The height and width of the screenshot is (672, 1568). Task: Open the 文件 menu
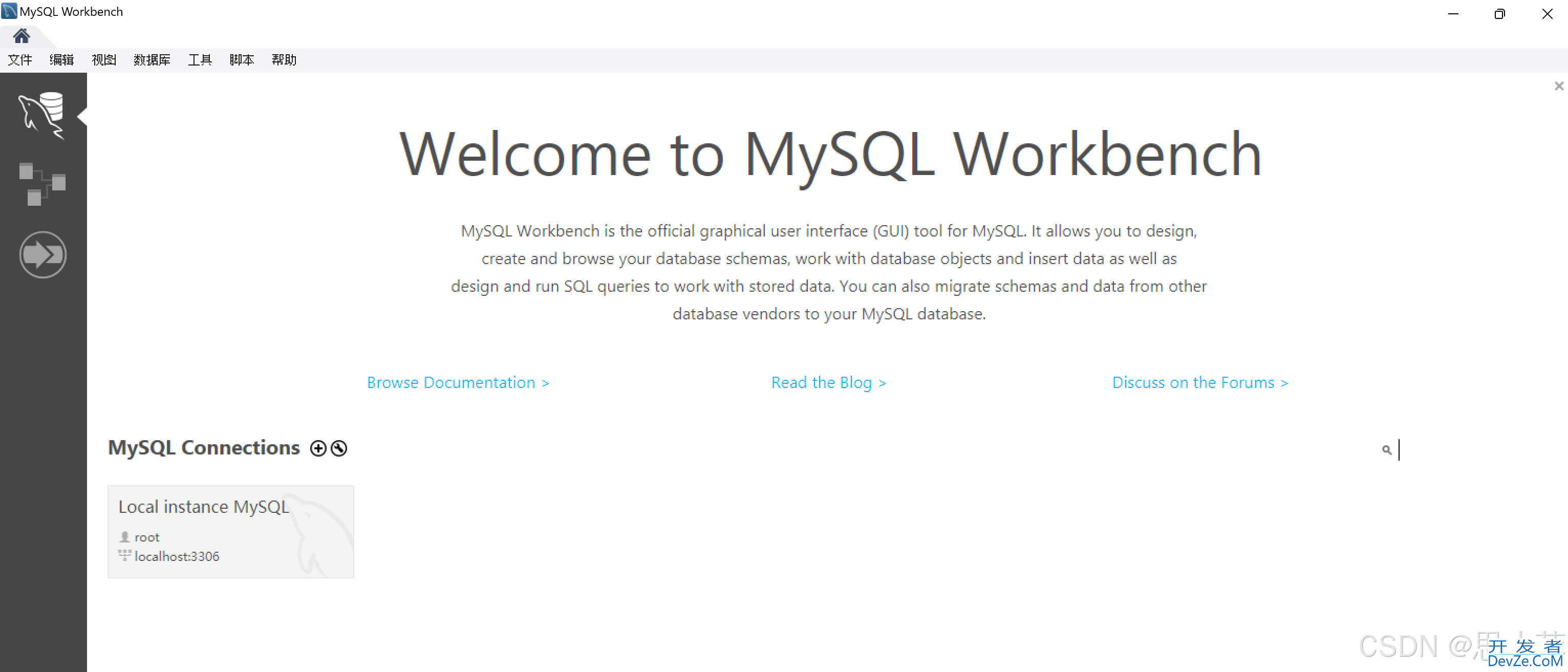(19, 60)
